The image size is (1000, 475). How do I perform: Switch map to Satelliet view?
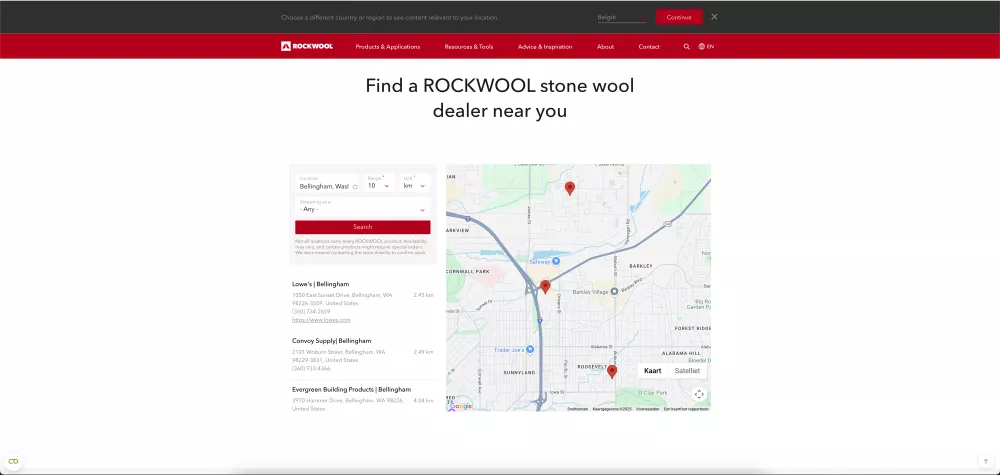687,370
